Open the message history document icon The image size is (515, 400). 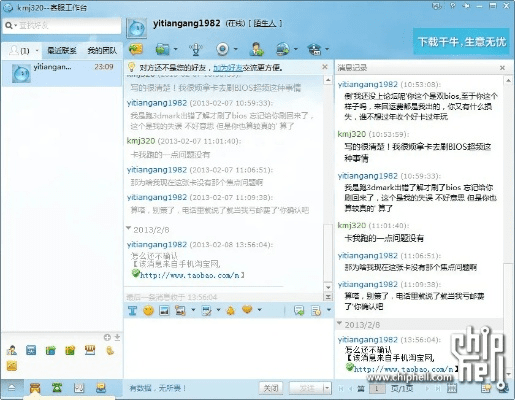[x=316, y=311]
